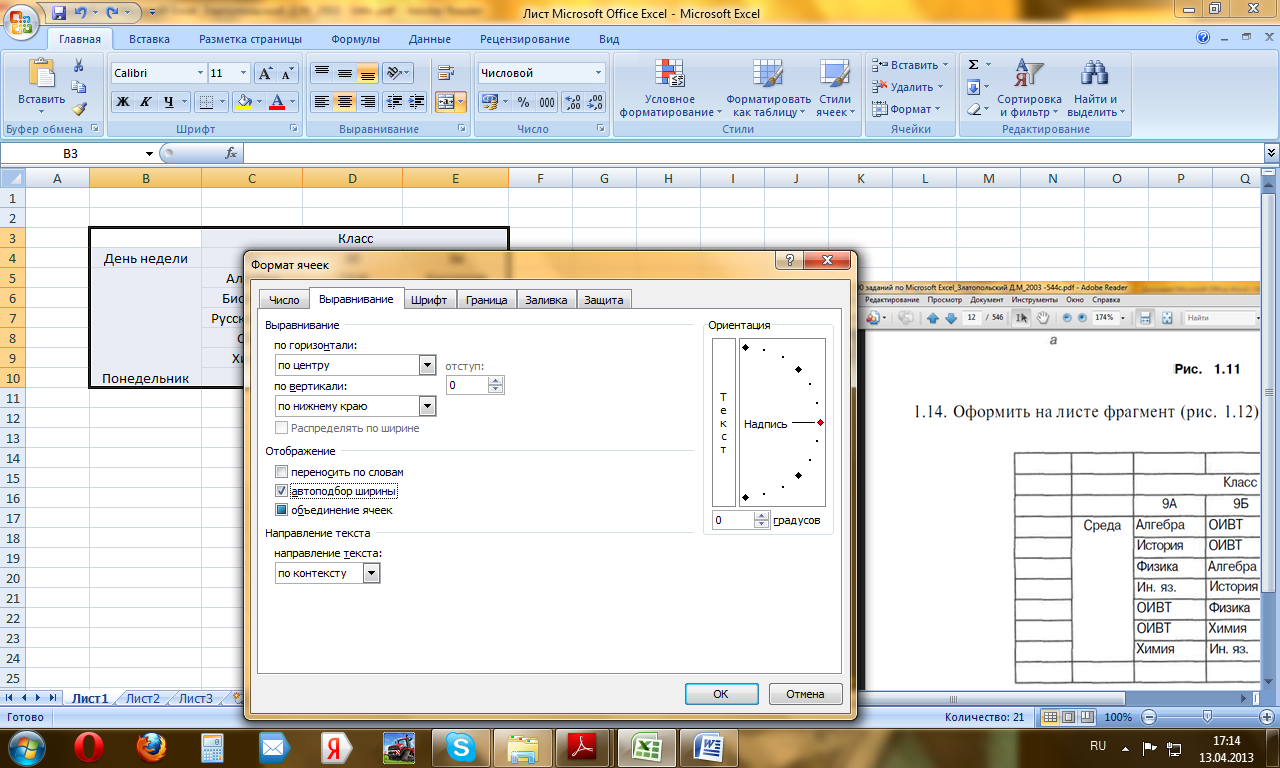1280x768 pixels.
Task: Confirm the dialog with OK button
Action: pyautogui.click(x=721, y=693)
